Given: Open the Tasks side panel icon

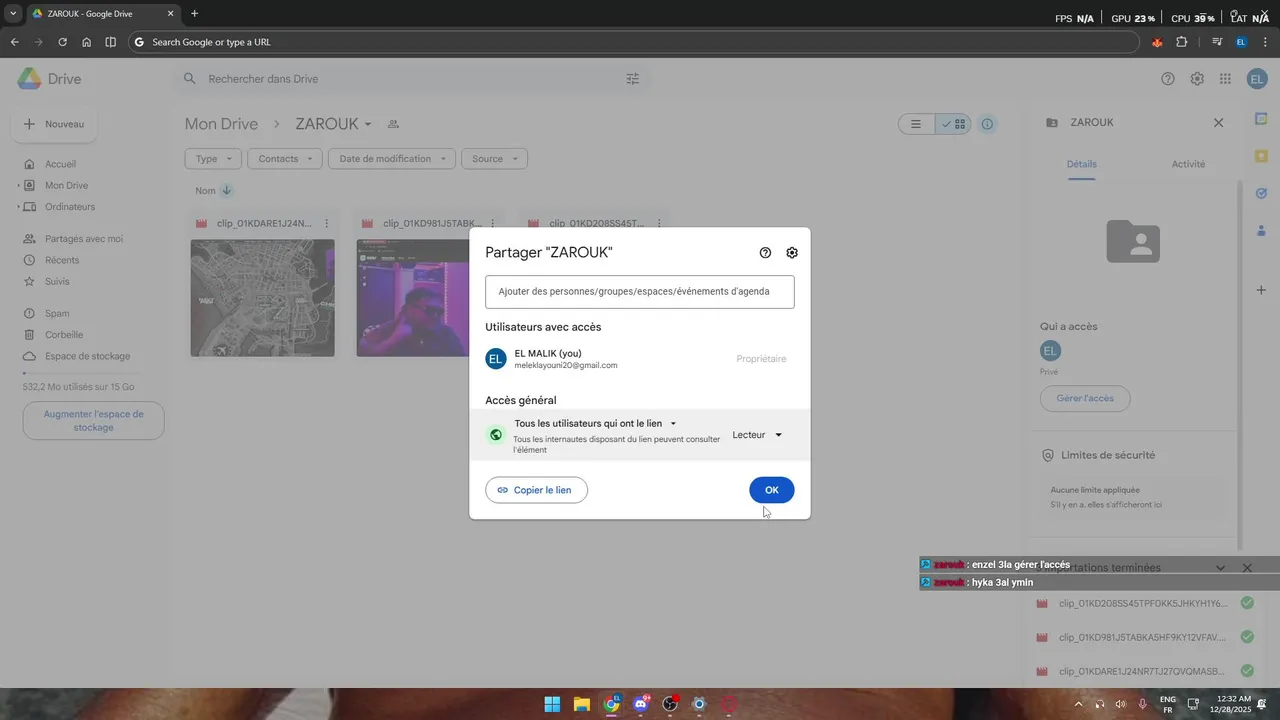Looking at the screenshot, I should coord(1261,193).
